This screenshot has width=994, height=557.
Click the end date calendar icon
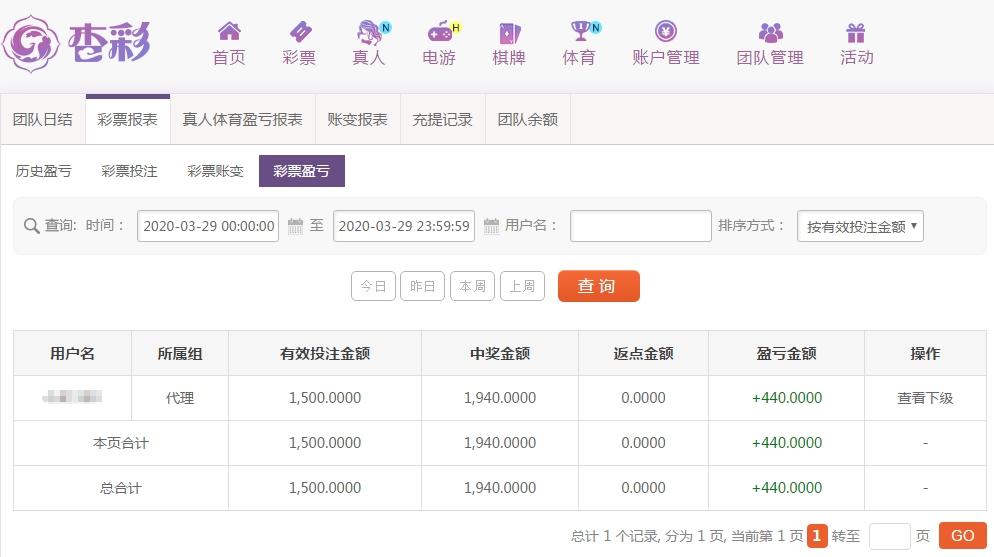(491, 226)
